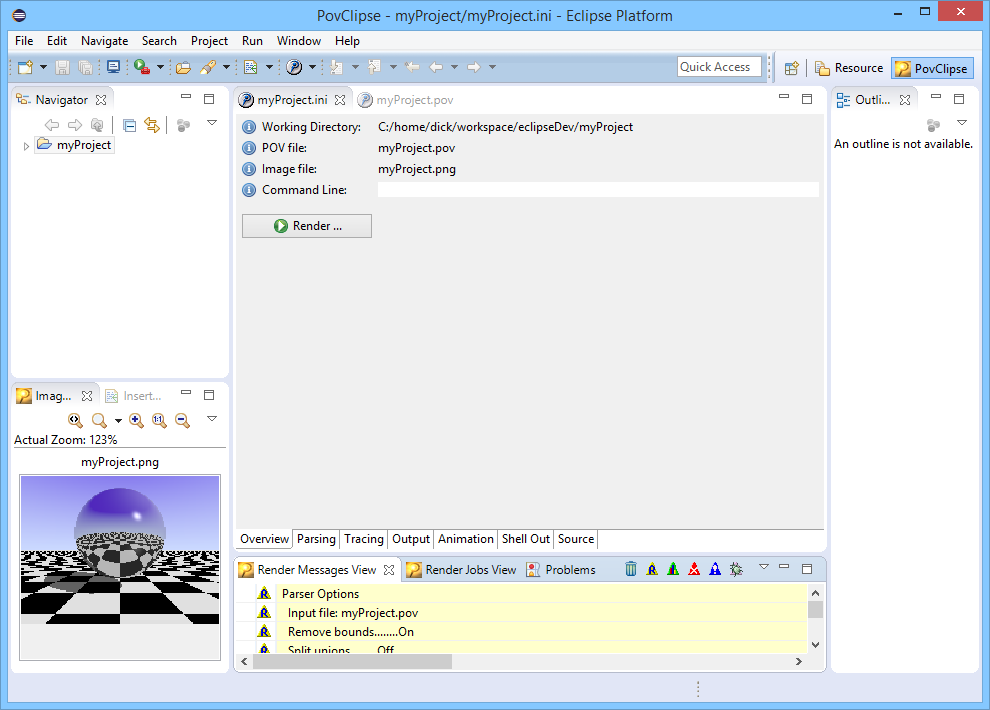Open the Navigator view menu triangle

(212, 123)
